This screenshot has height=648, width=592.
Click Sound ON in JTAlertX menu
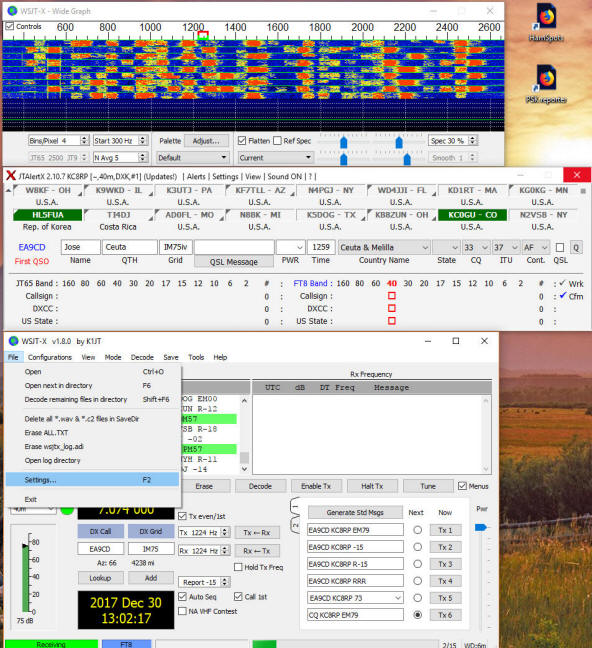(x=284, y=176)
